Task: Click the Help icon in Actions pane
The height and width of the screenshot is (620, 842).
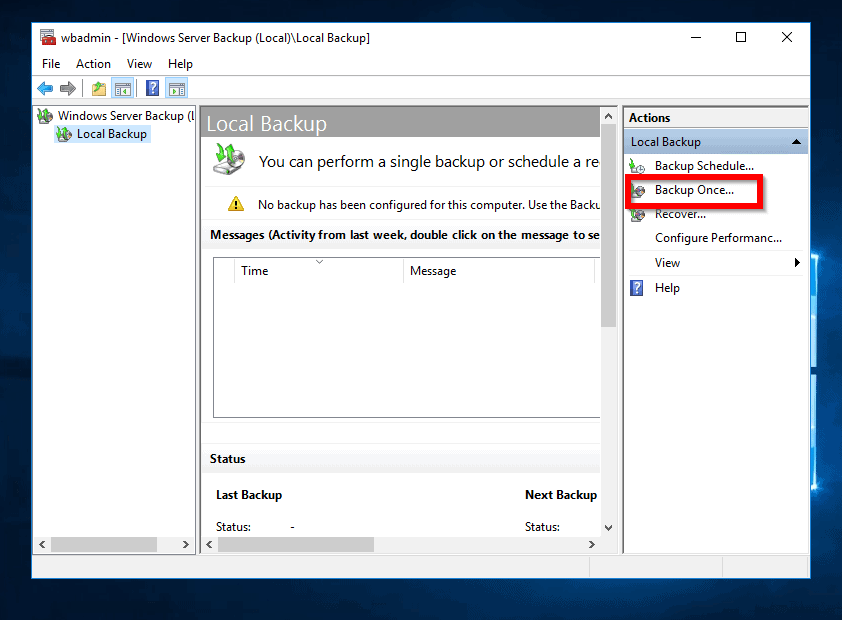Action: click(637, 288)
